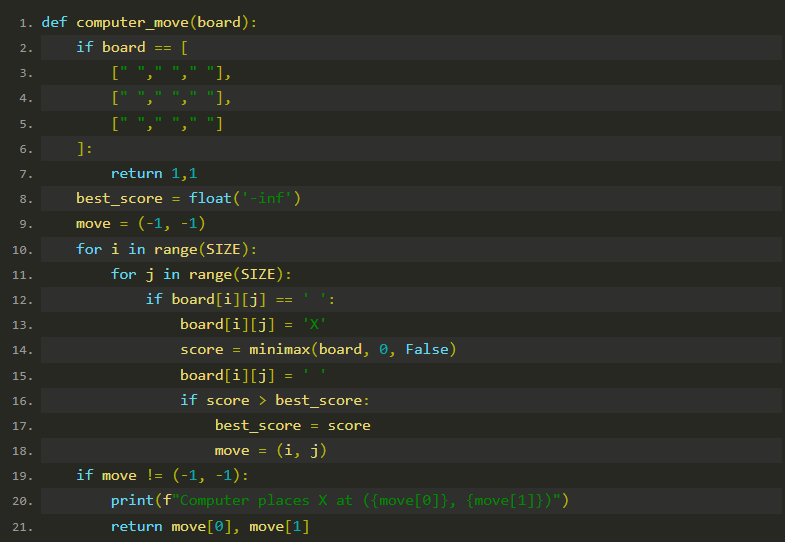Click line number 21
This screenshot has height=542, width=785.
pyautogui.click(x=23, y=527)
